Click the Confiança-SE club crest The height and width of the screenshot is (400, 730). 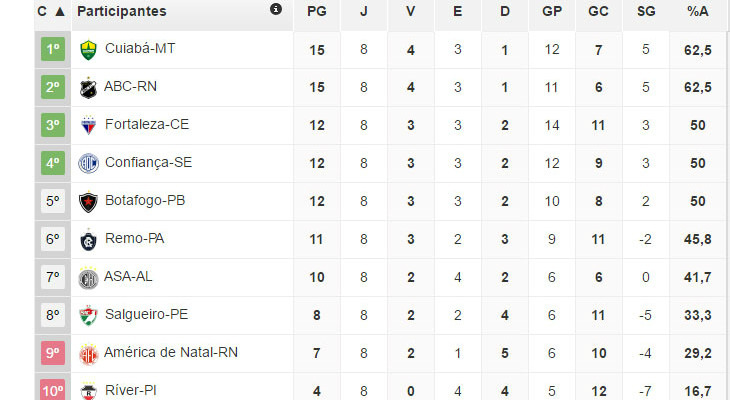click(x=88, y=163)
